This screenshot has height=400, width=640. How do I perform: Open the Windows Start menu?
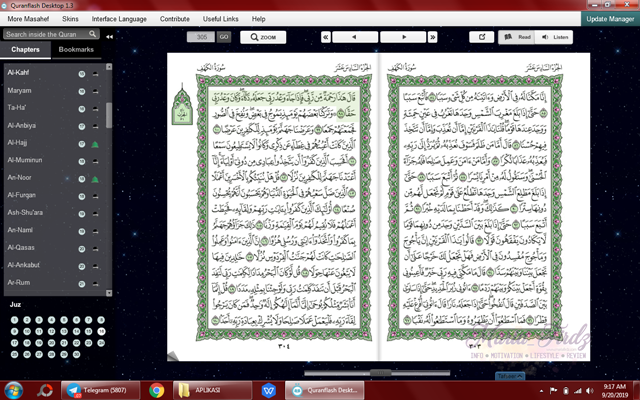14,390
